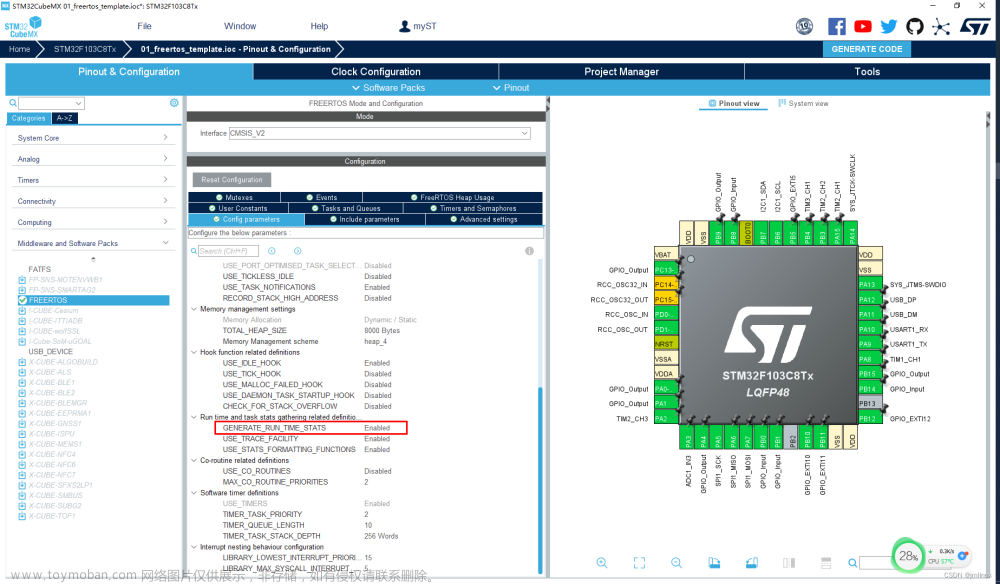The image size is (1000, 584).
Task: Switch to the Tools tab
Action: (867, 71)
